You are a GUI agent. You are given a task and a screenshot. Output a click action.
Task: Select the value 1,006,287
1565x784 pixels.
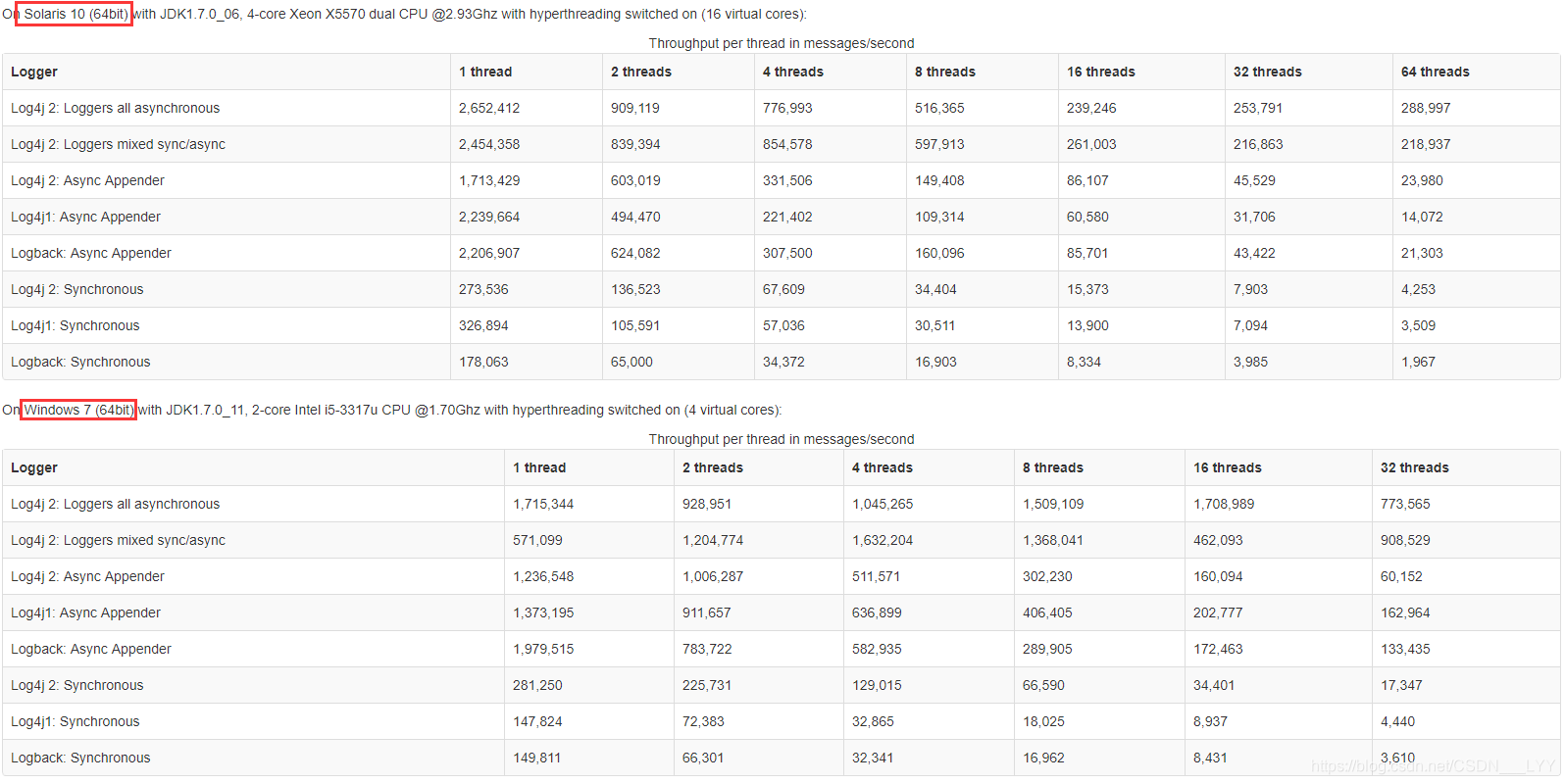pyautogui.click(x=713, y=576)
